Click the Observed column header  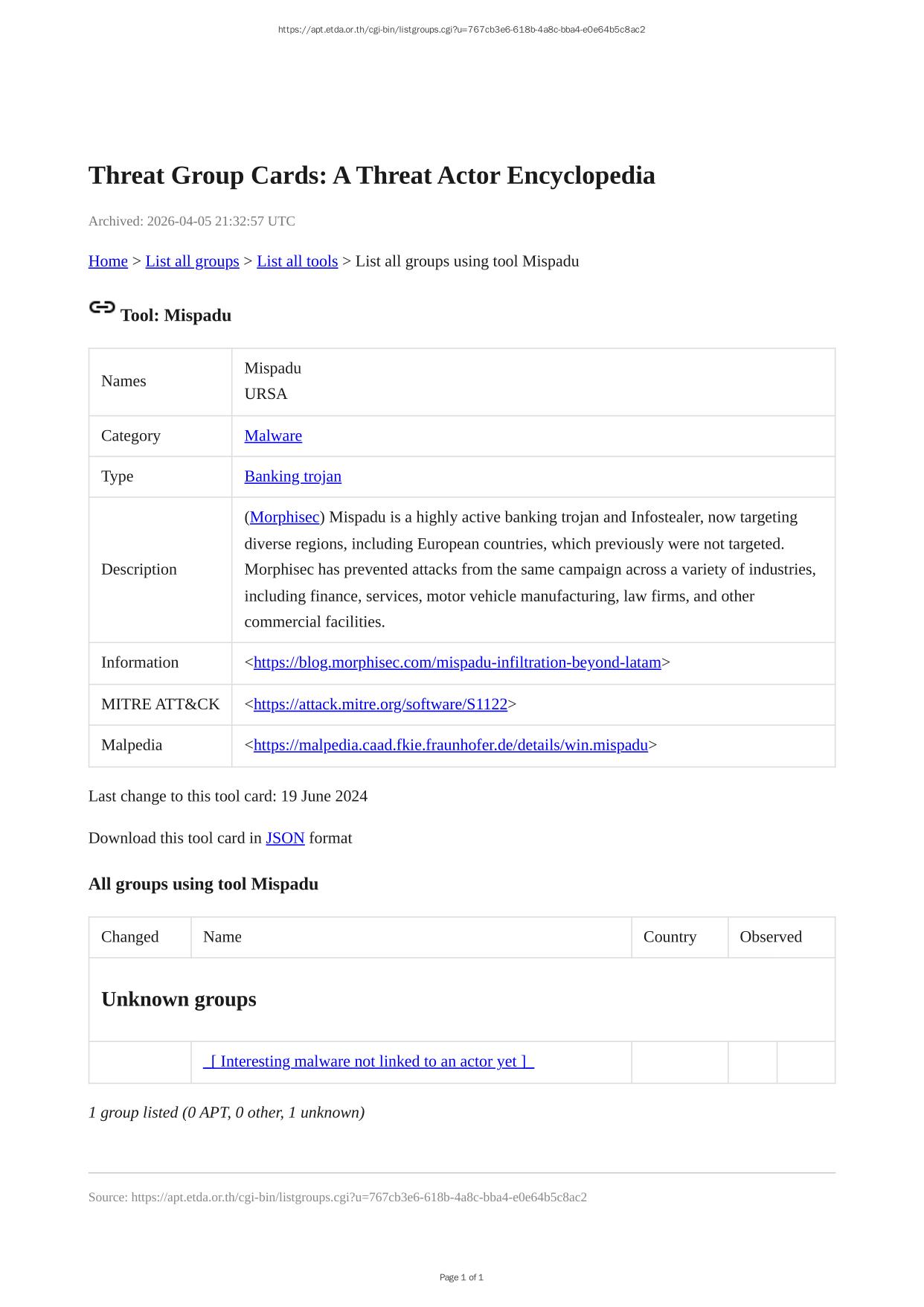[770, 937]
